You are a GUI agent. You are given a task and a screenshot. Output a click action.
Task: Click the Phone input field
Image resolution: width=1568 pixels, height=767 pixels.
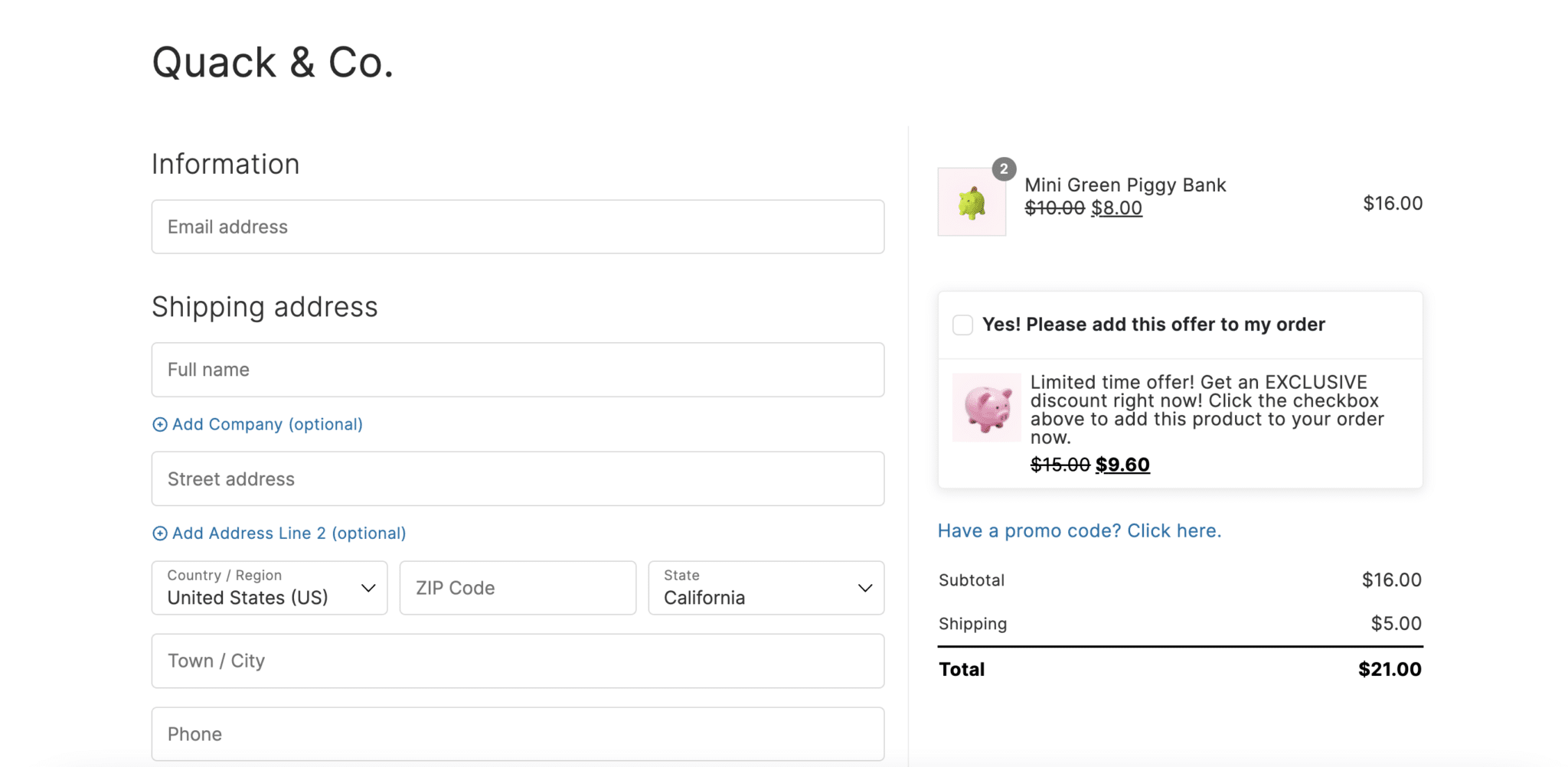click(x=518, y=733)
